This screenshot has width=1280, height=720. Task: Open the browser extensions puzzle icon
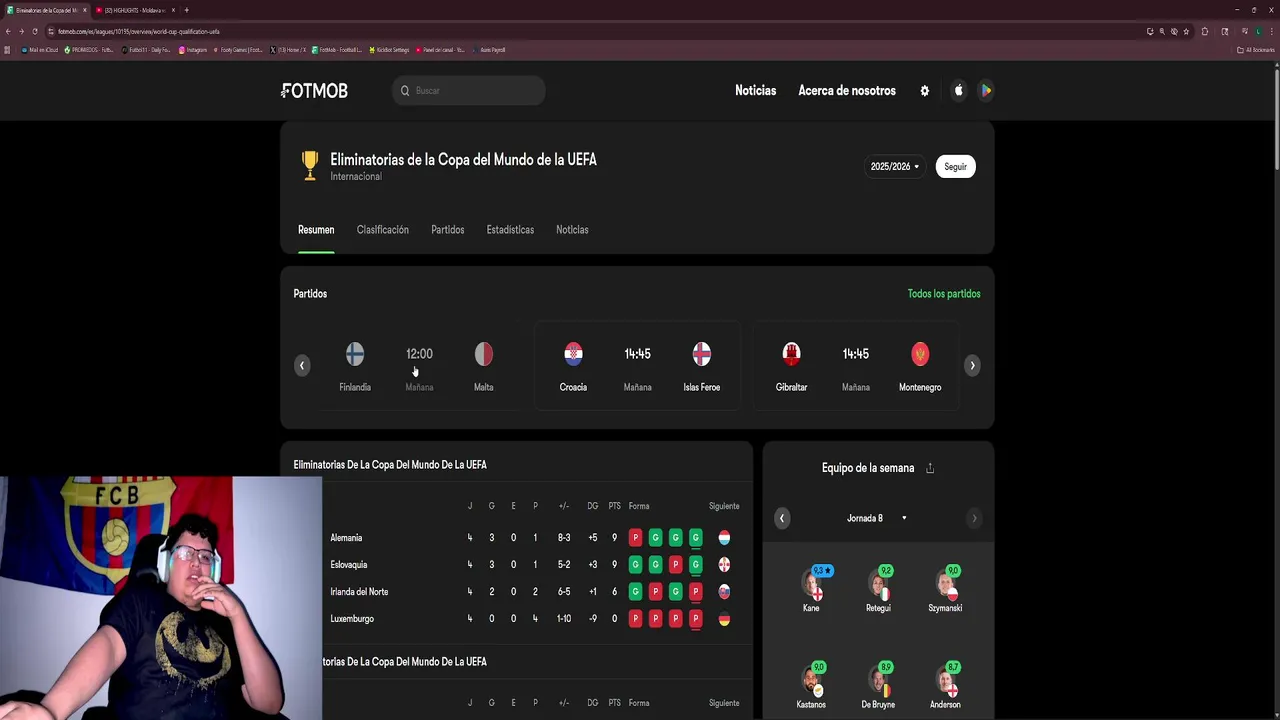click(x=1205, y=31)
